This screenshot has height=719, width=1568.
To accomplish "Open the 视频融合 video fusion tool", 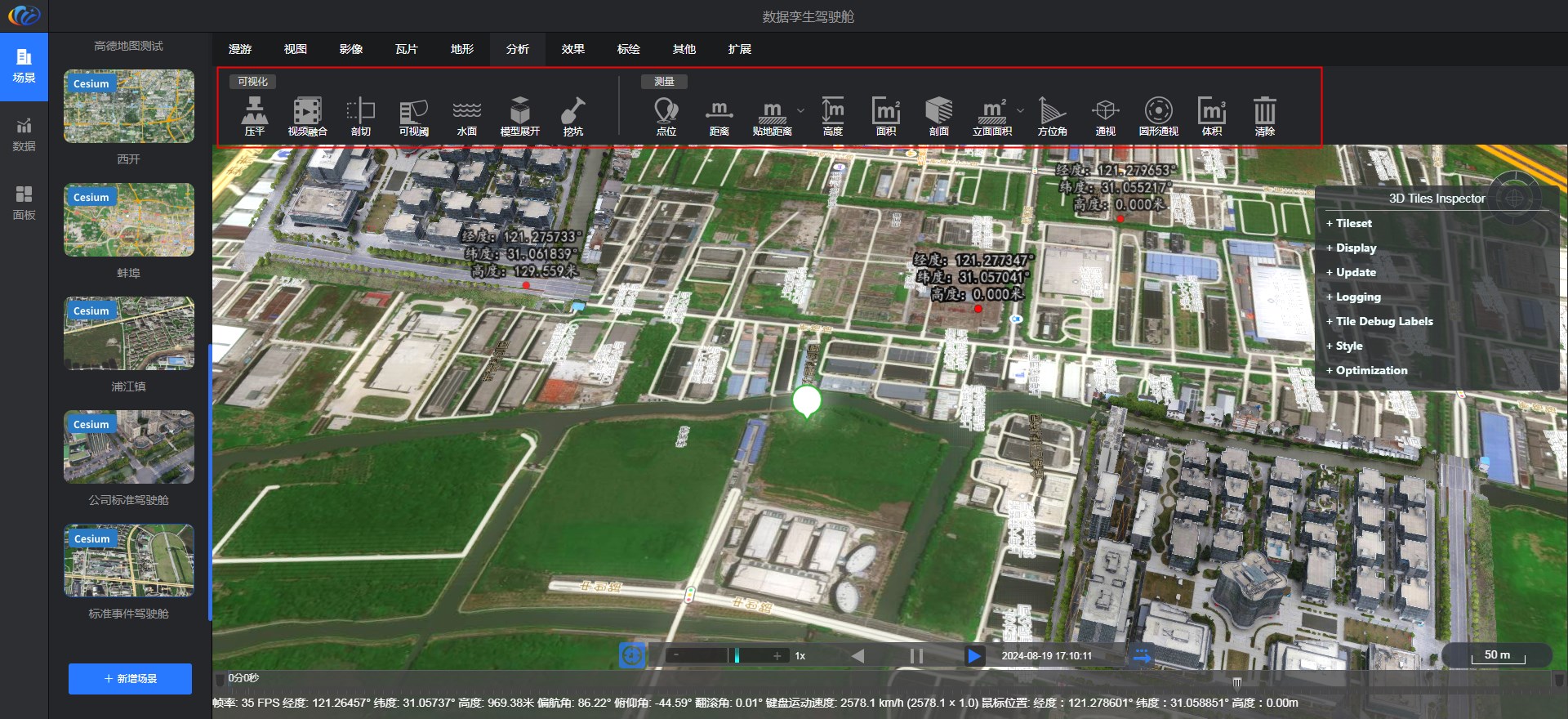I will click(x=307, y=116).
